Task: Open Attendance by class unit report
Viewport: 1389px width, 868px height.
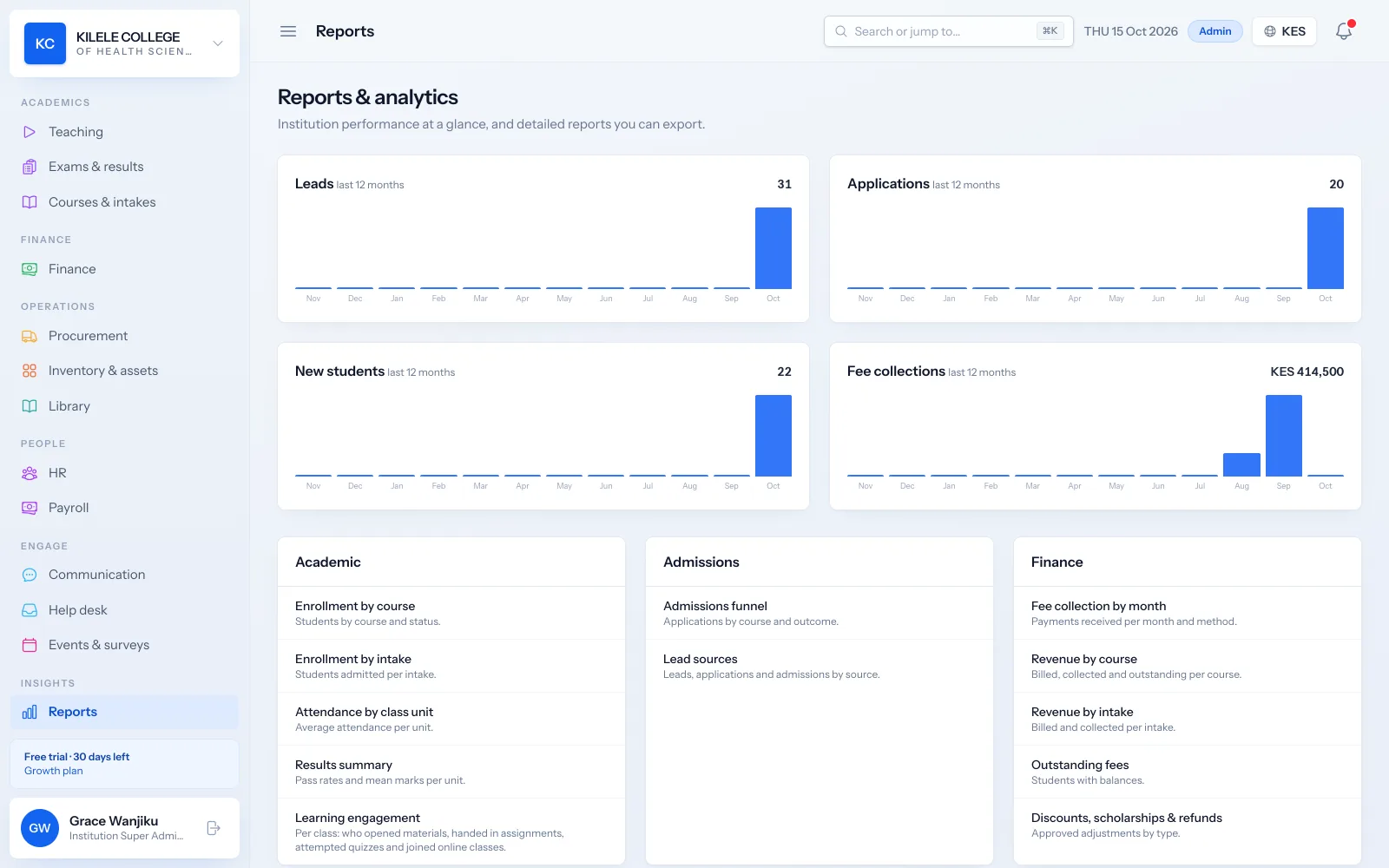Action: tap(451, 719)
